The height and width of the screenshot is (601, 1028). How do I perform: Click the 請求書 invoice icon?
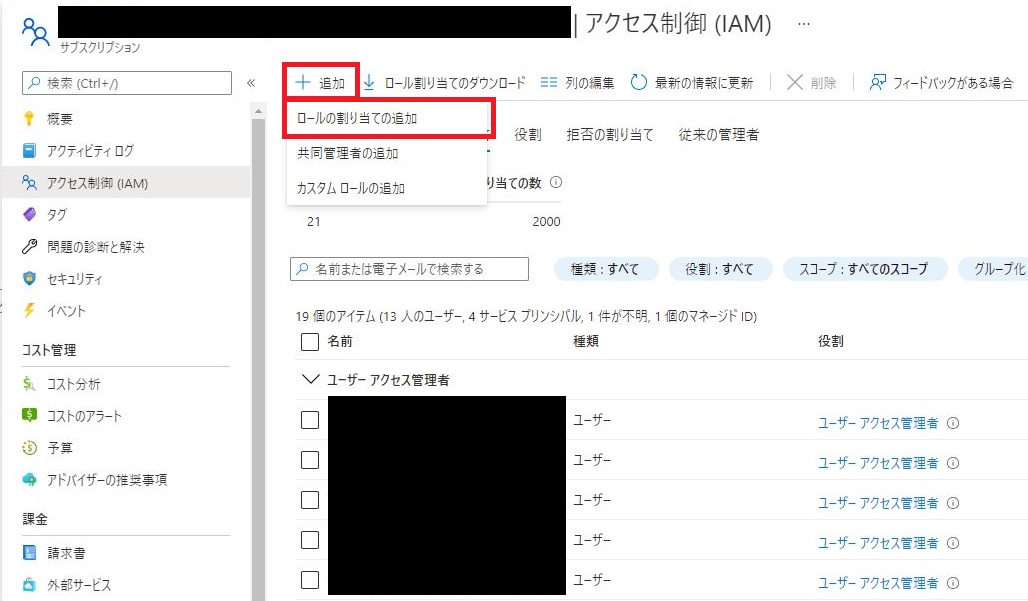[30, 553]
